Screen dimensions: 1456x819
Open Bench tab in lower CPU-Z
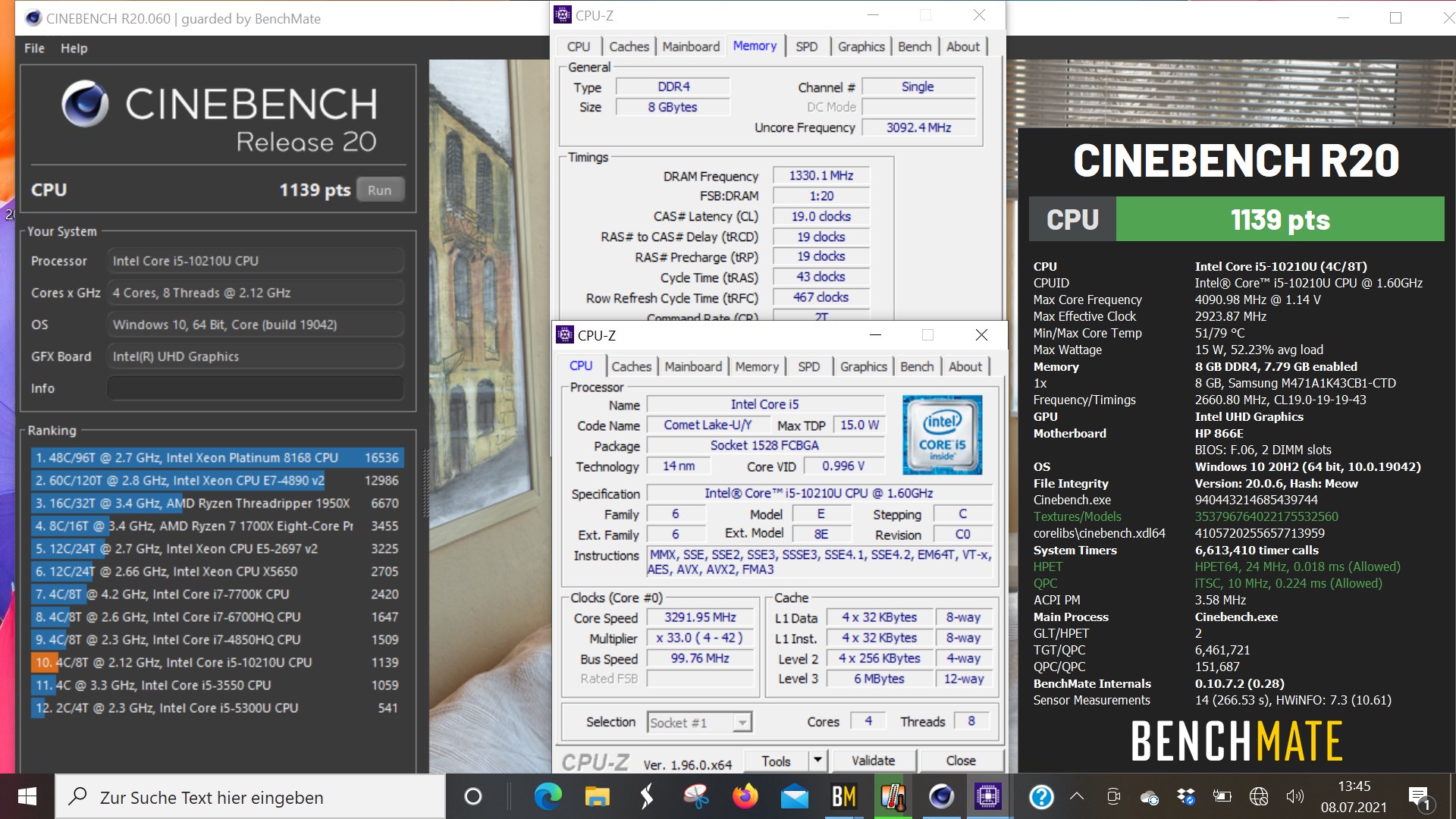pyautogui.click(x=917, y=367)
